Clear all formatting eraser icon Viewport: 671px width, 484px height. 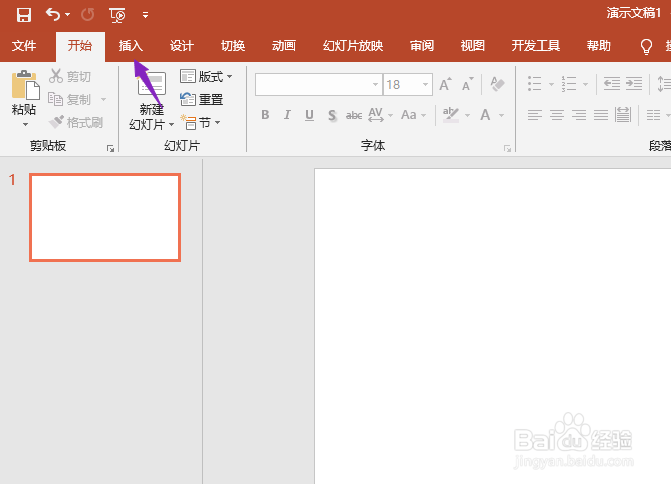click(x=497, y=84)
